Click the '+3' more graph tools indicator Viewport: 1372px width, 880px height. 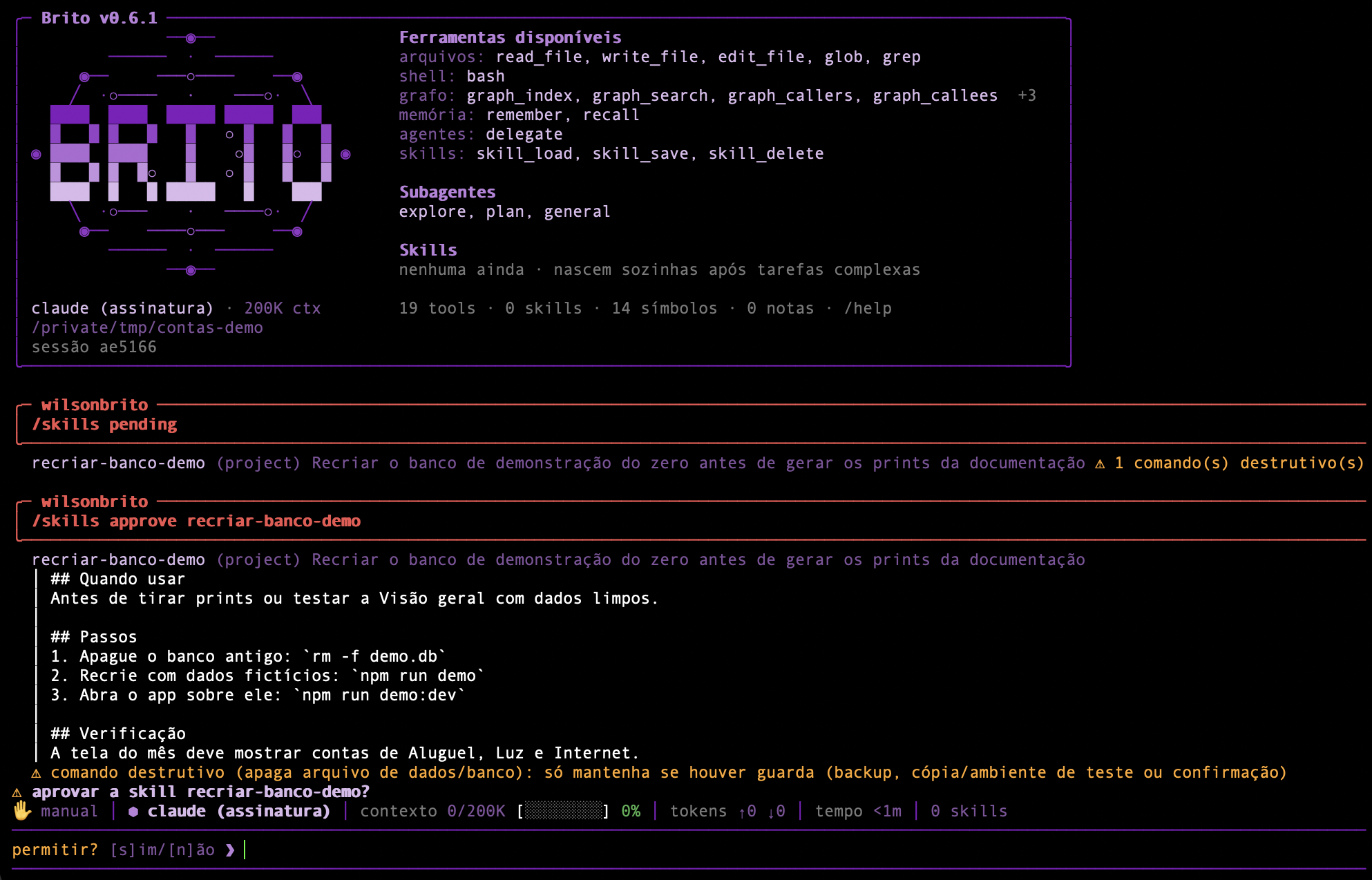[x=1027, y=95]
